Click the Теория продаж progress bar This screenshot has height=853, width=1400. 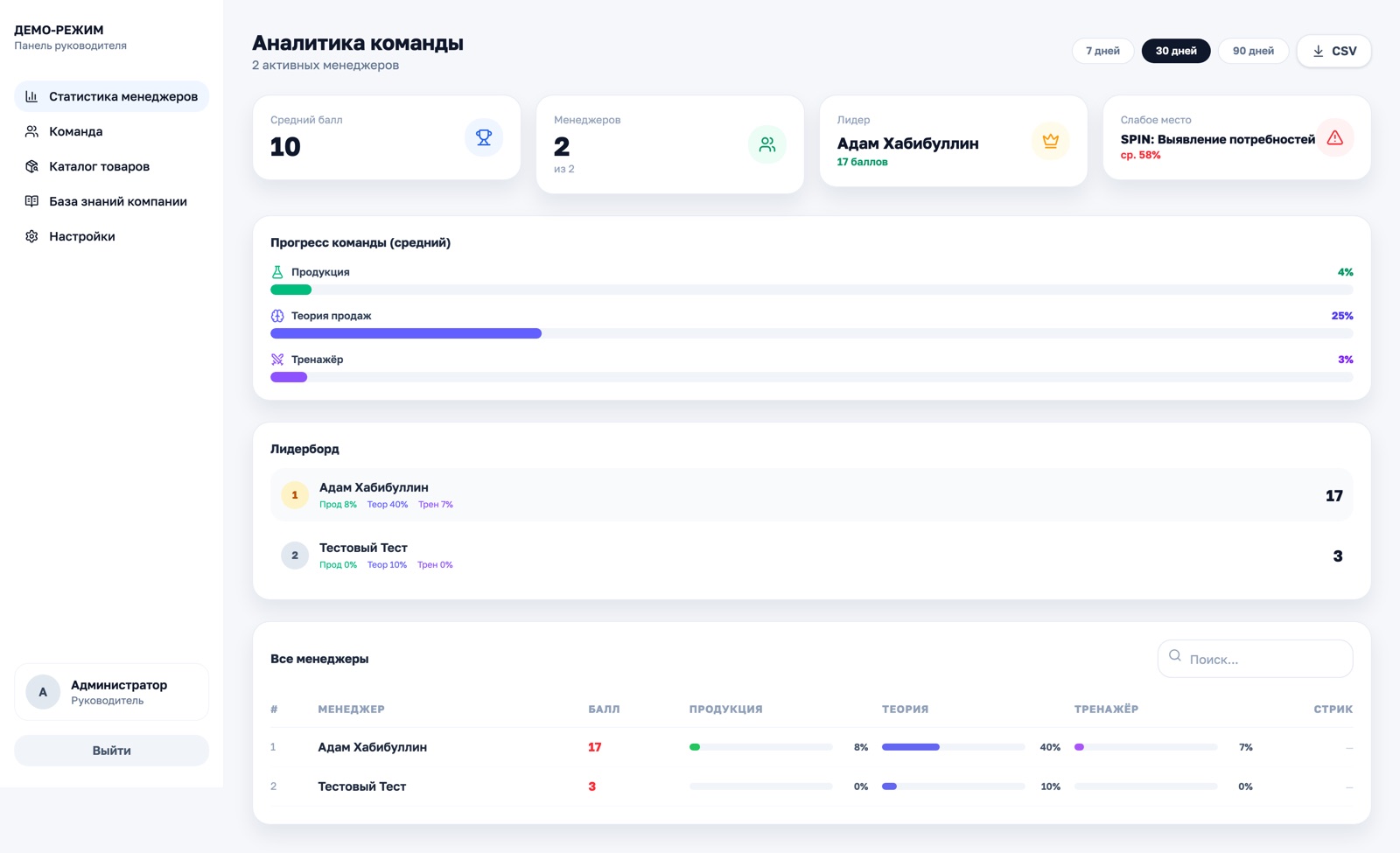coord(811,333)
